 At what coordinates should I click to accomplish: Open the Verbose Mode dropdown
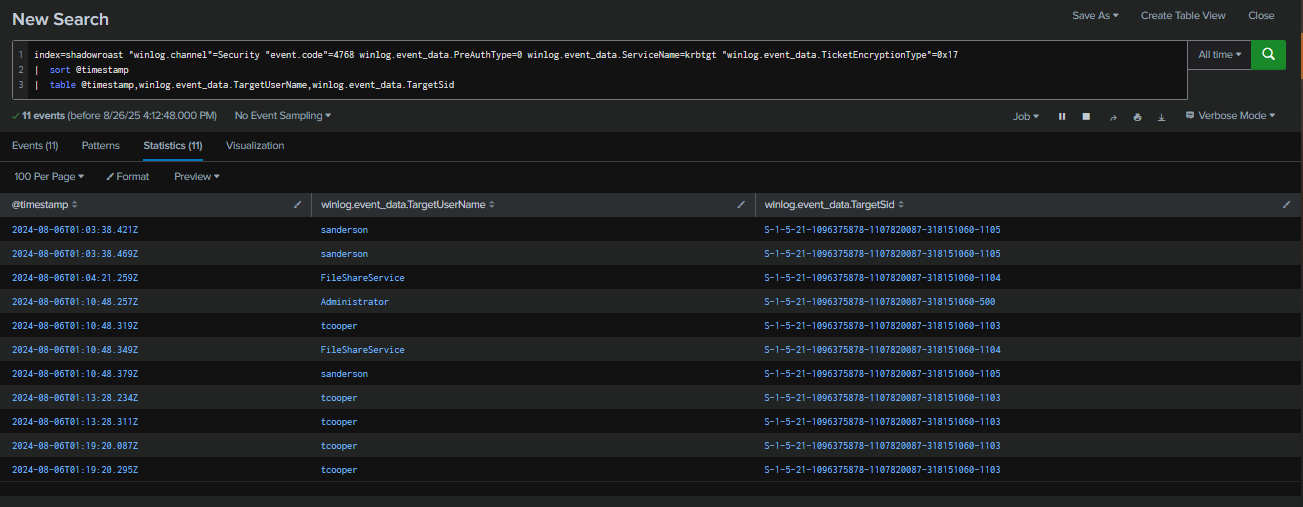[x=1230, y=116]
